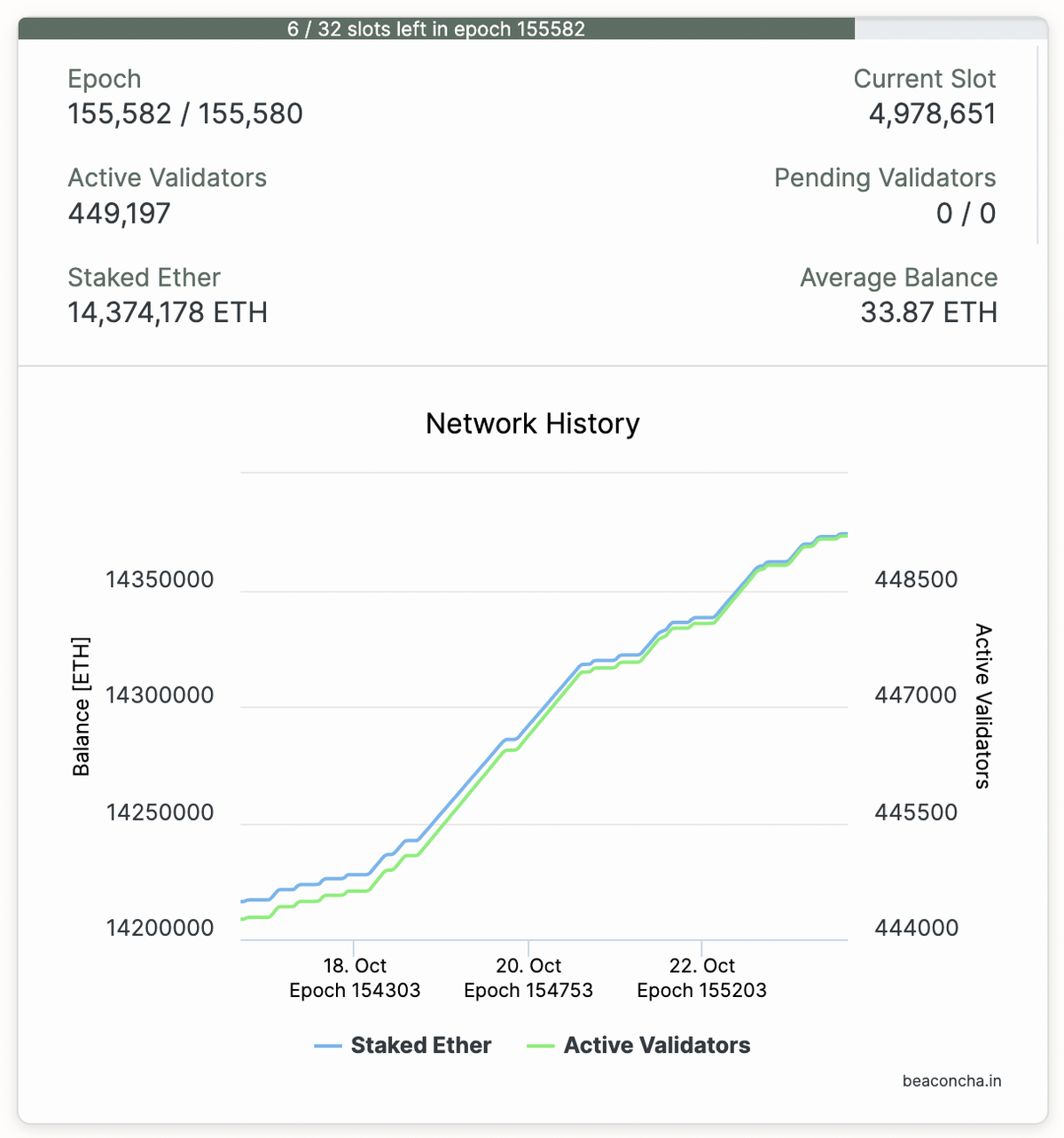
Task: Click the green Active Validators legend line marker
Action: pyautogui.click(x=540, y=1047)
